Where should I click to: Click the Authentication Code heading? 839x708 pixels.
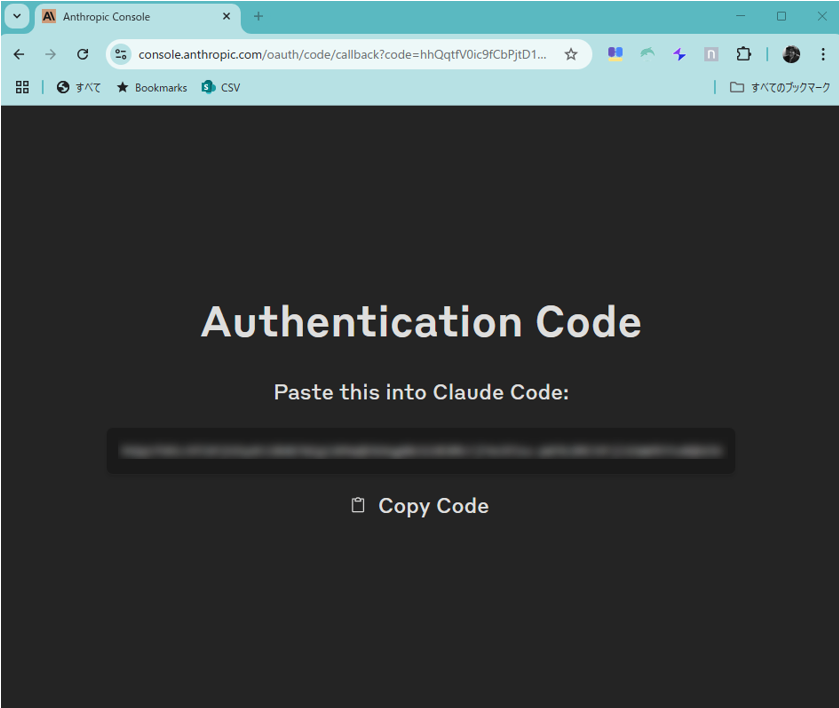pos(421,322)
